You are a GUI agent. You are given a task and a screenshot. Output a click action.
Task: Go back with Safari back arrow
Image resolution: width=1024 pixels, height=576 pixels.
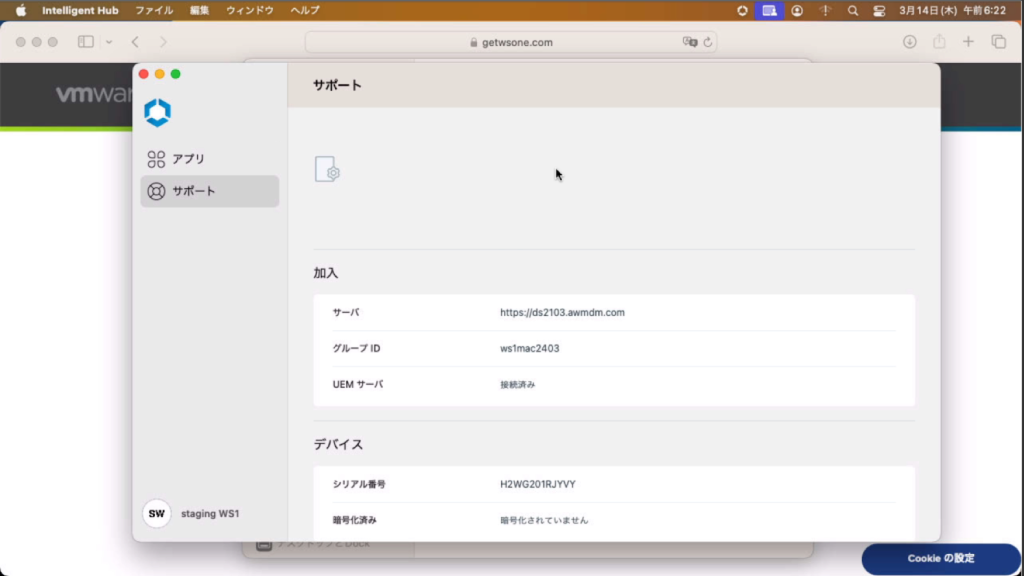[135, 42]
